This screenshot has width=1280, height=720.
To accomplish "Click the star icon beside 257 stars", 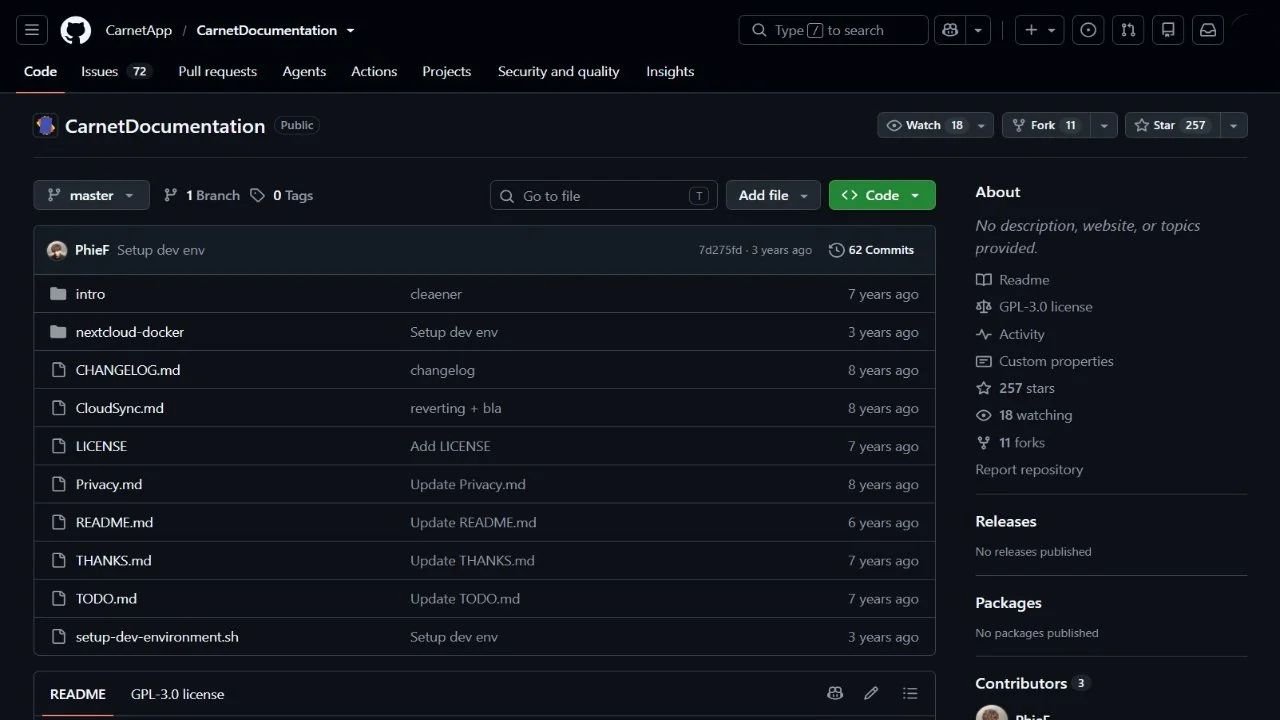I will coord(984,388).
